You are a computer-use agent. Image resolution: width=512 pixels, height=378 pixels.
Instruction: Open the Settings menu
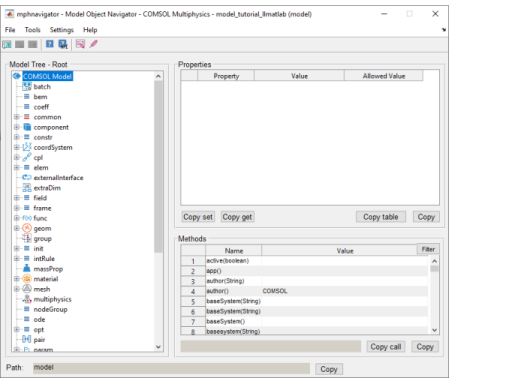(62, 30)
